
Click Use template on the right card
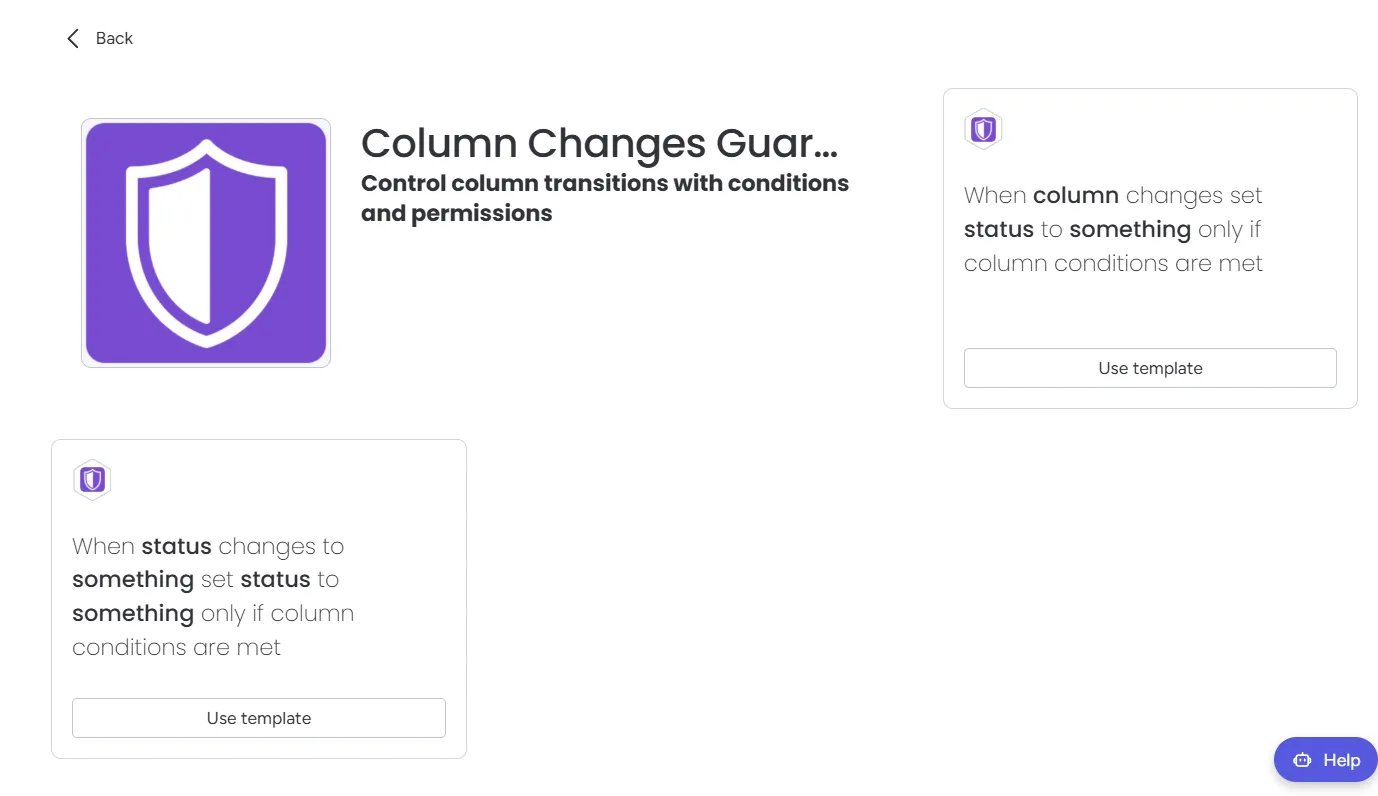(1149, 368)
